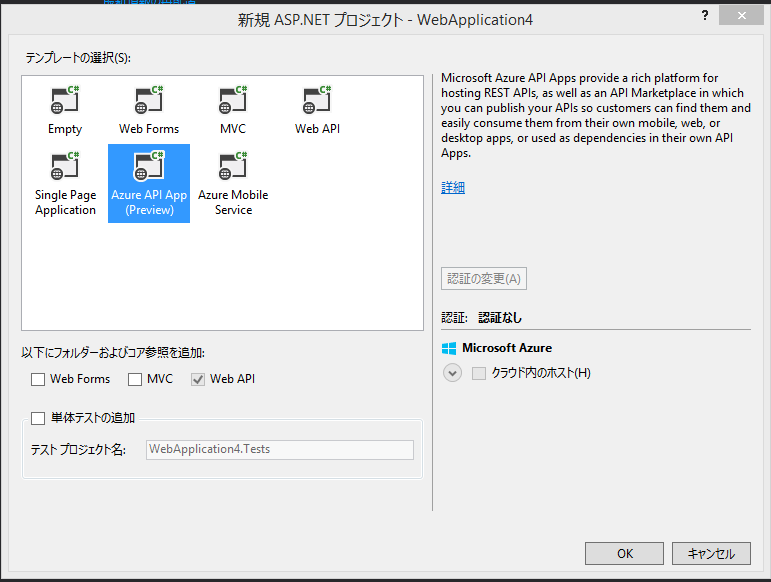Click the 詳細 link
The image size is (771, 582).
pos(453,187)
